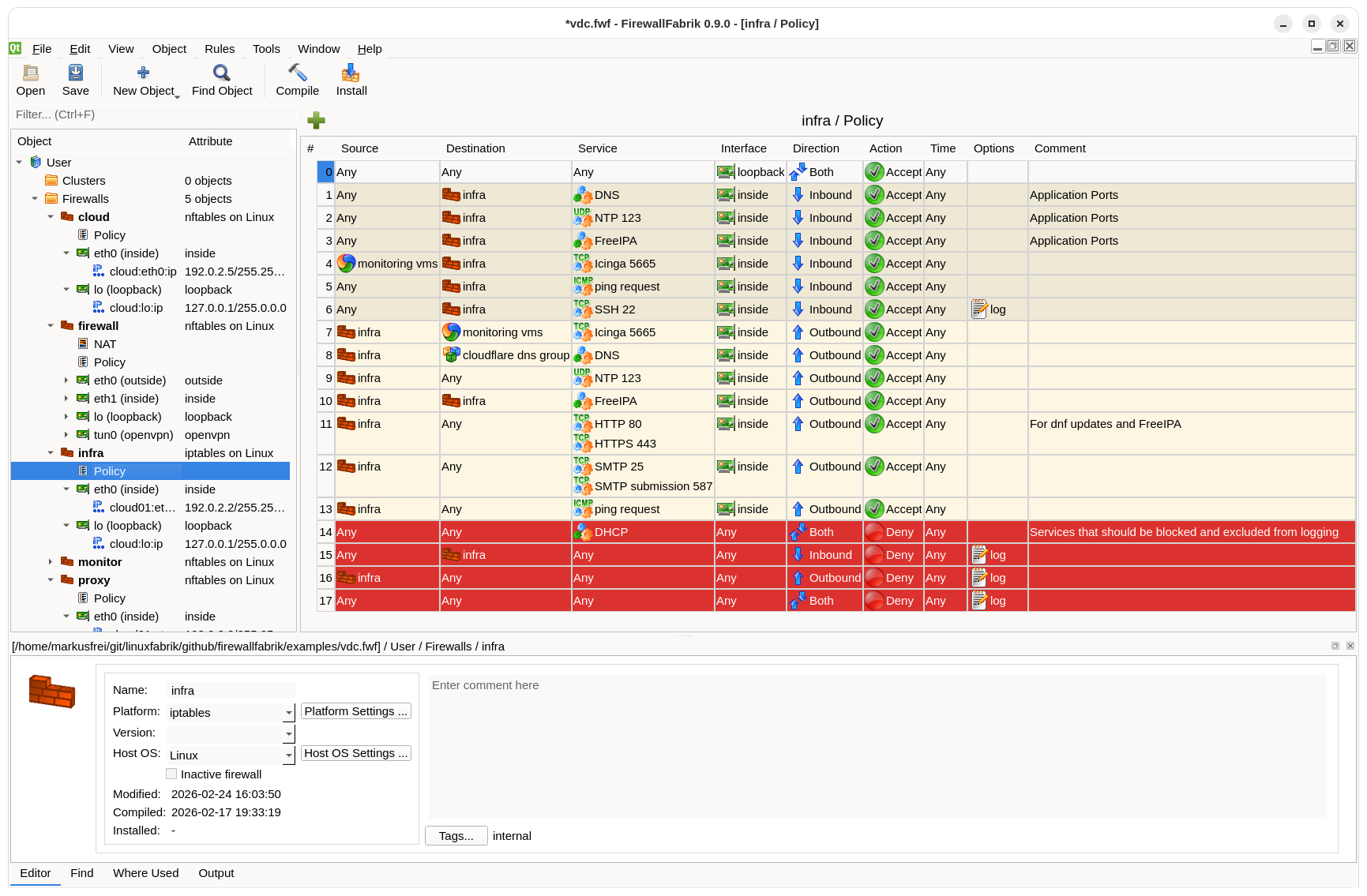Collapse the cloud firewall tree node
The image size is (1367, 896).
[x=51, y=217]
